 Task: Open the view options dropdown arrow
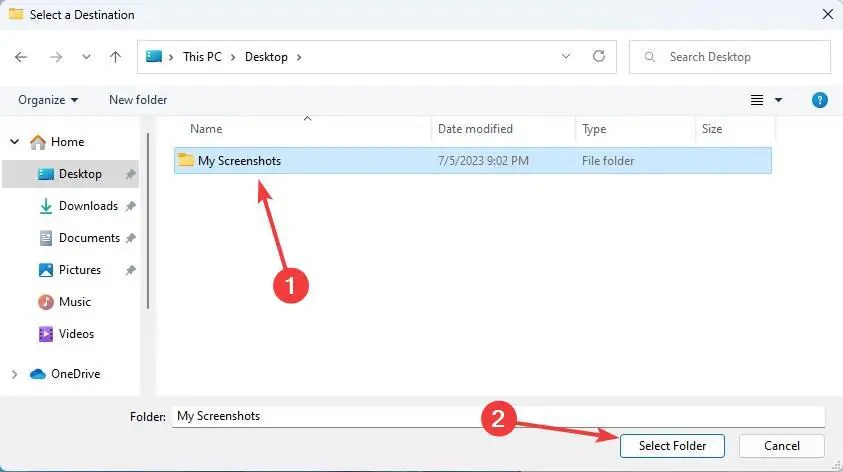click(778, 100)
